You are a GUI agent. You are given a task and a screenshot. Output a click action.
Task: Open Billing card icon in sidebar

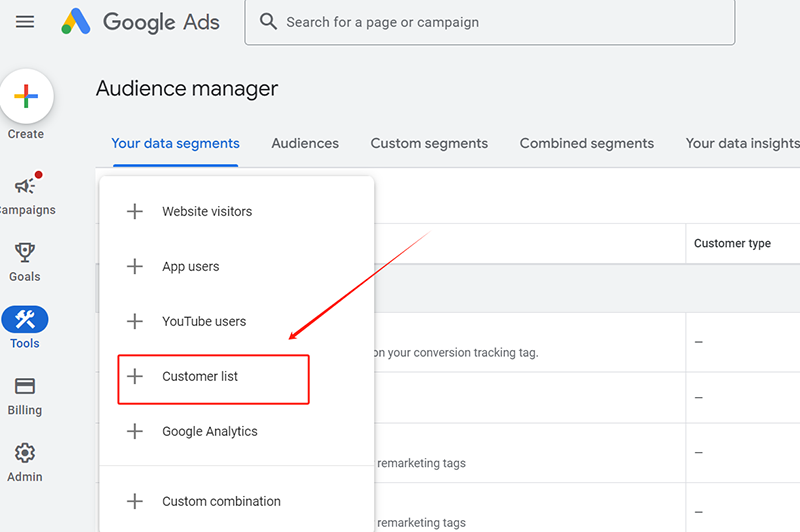[x=25, y=387]
